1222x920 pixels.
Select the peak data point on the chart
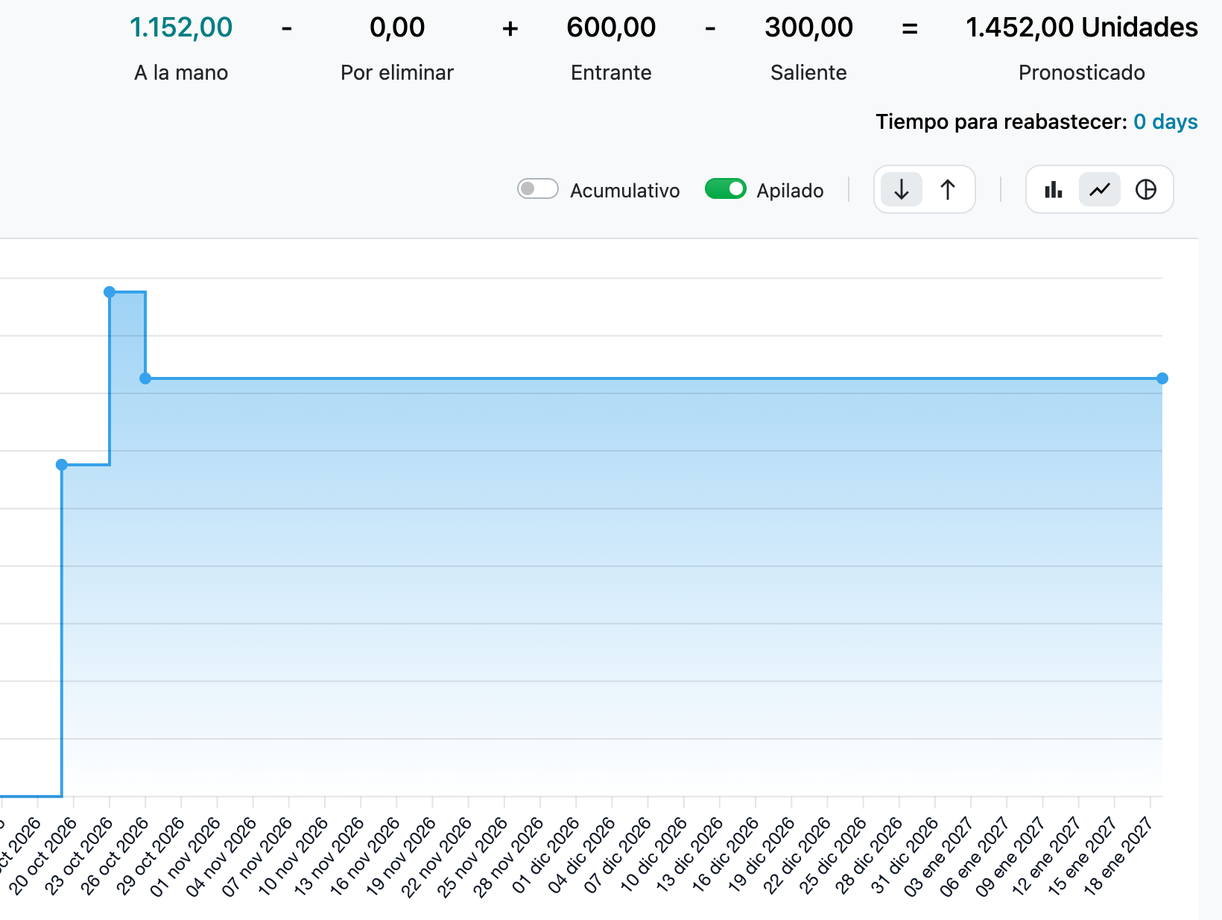(x=110, y=292)
